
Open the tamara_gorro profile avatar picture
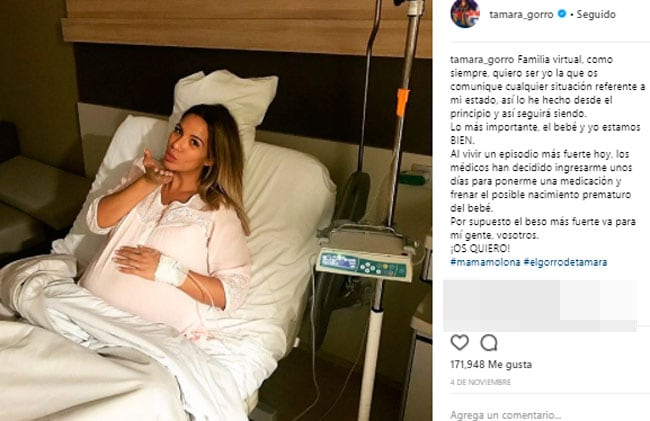[x=465, y=14]
